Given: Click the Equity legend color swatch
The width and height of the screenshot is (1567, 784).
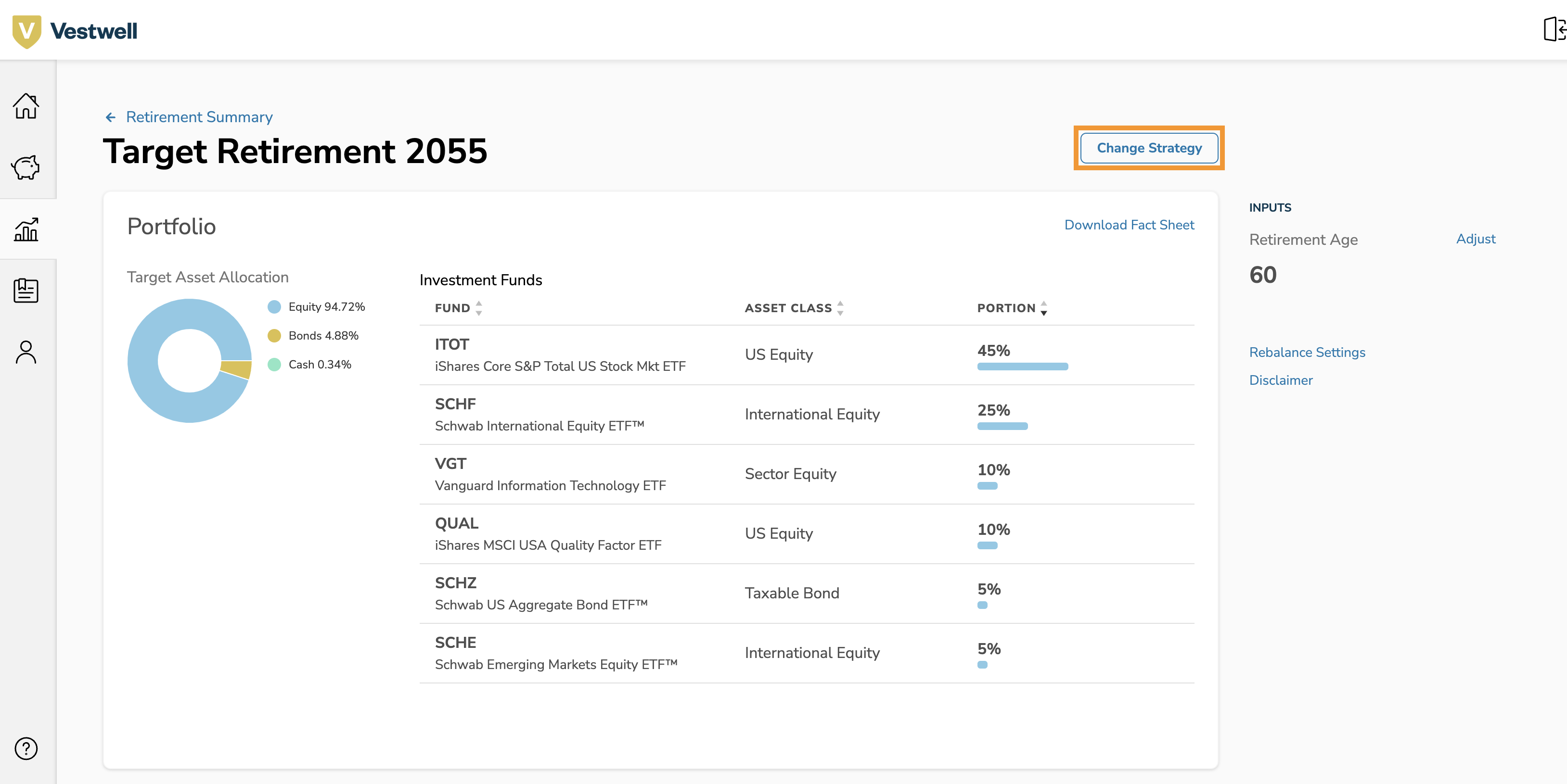Looking at the screenshot, I should tap(275, 307).
